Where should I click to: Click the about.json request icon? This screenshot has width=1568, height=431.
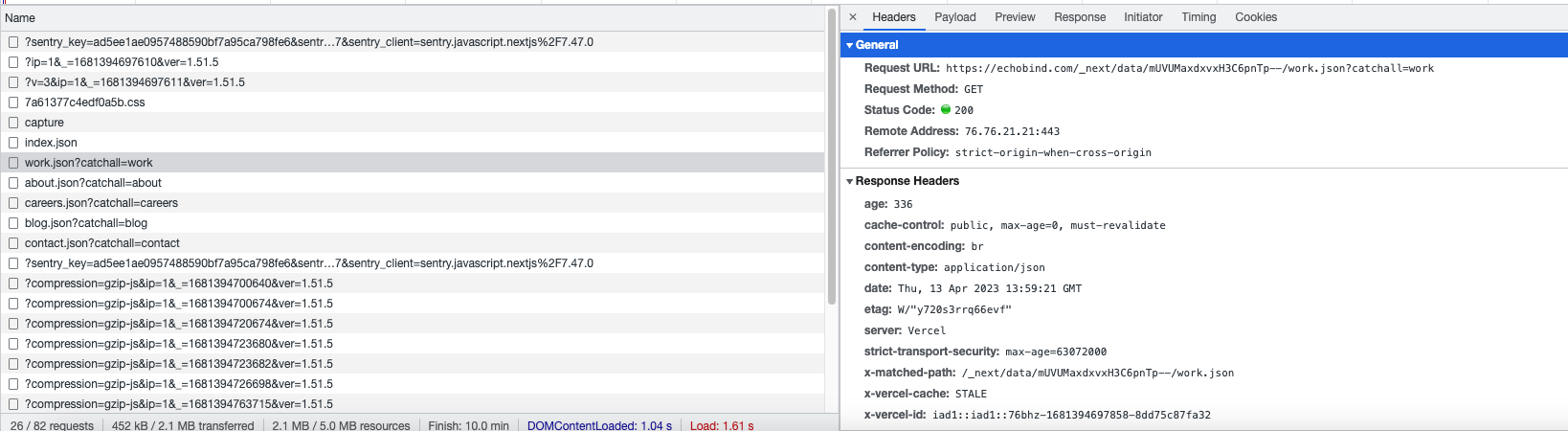(x=13, y=183)
